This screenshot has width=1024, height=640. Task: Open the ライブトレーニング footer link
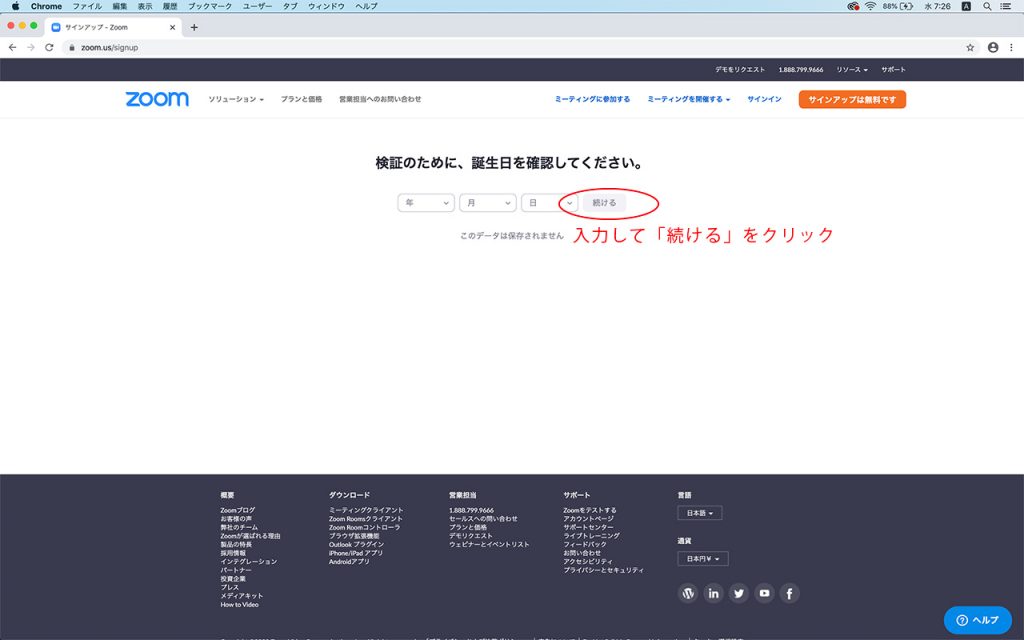pyautogui.click(x=592, y=536)
